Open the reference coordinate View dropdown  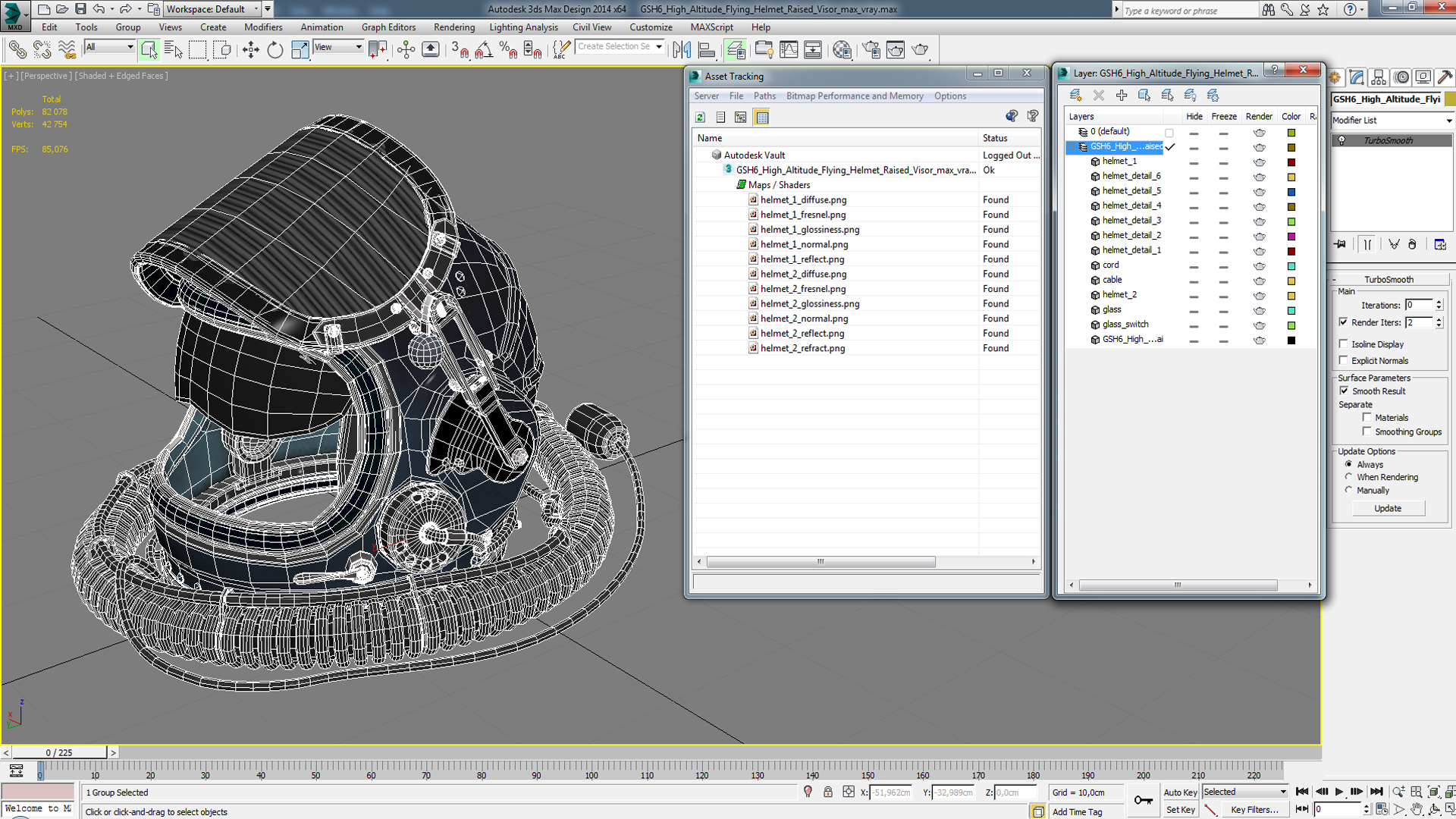click(x=338, y=47)
